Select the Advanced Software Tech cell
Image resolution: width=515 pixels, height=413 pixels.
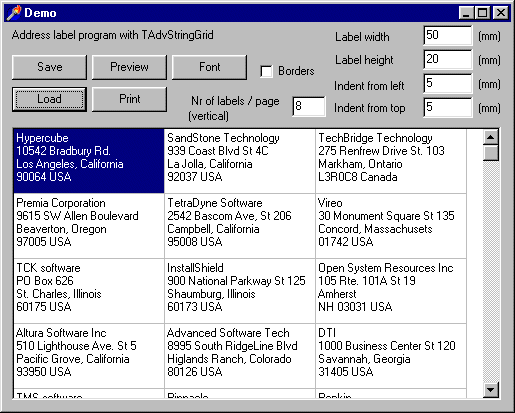point(240,356)
